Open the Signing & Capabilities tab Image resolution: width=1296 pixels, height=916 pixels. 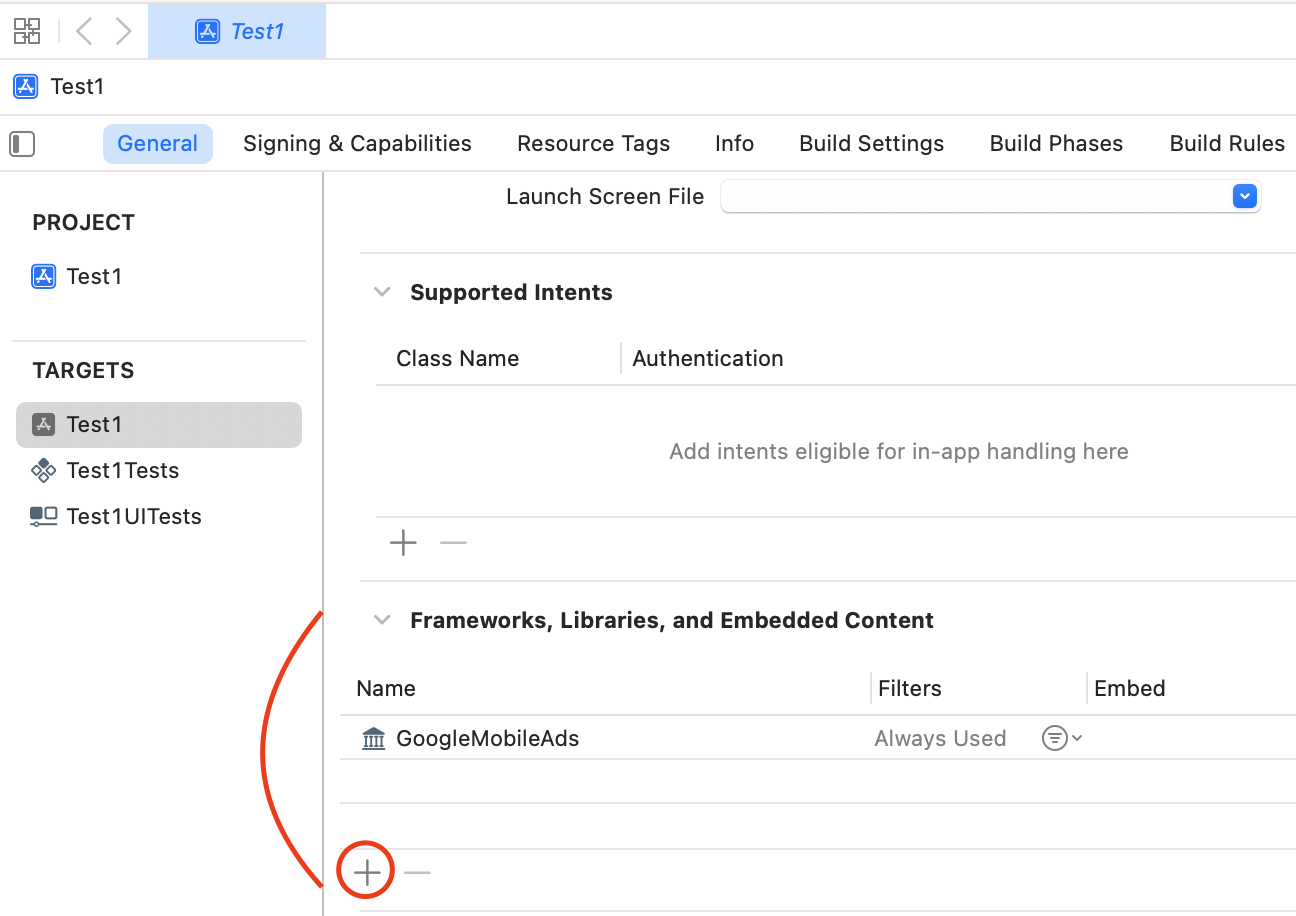[x=357, y=144]
